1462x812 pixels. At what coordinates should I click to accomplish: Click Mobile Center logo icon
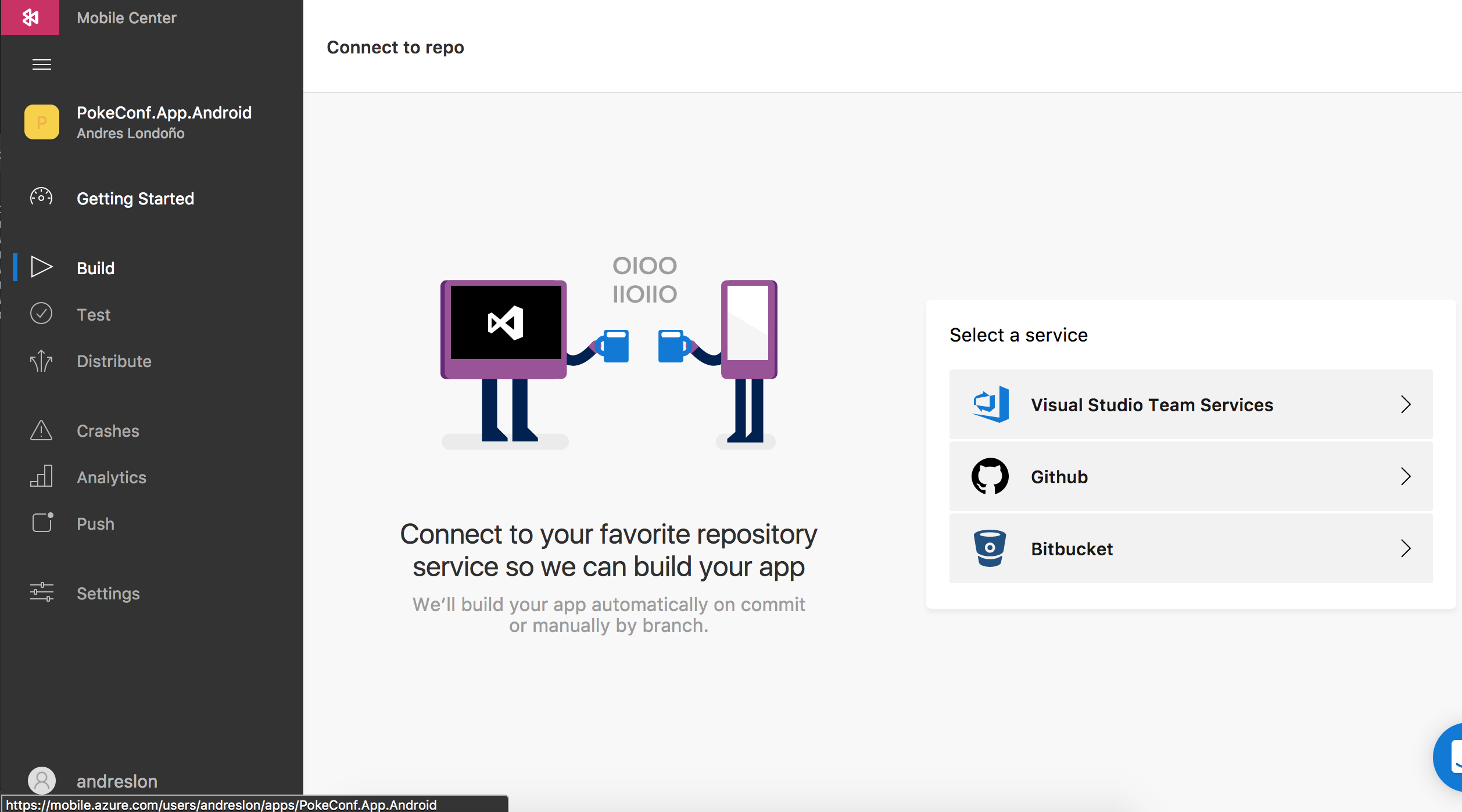(28, 17)
